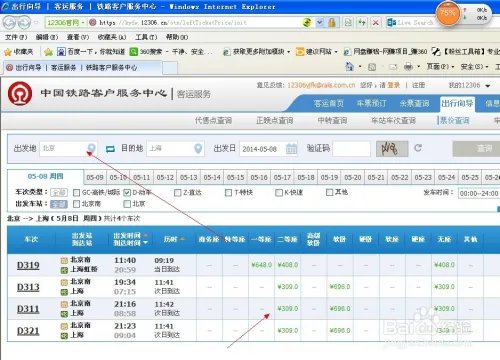Click the 注册 register link
The image size is (500, 360).
coord(418,85)
